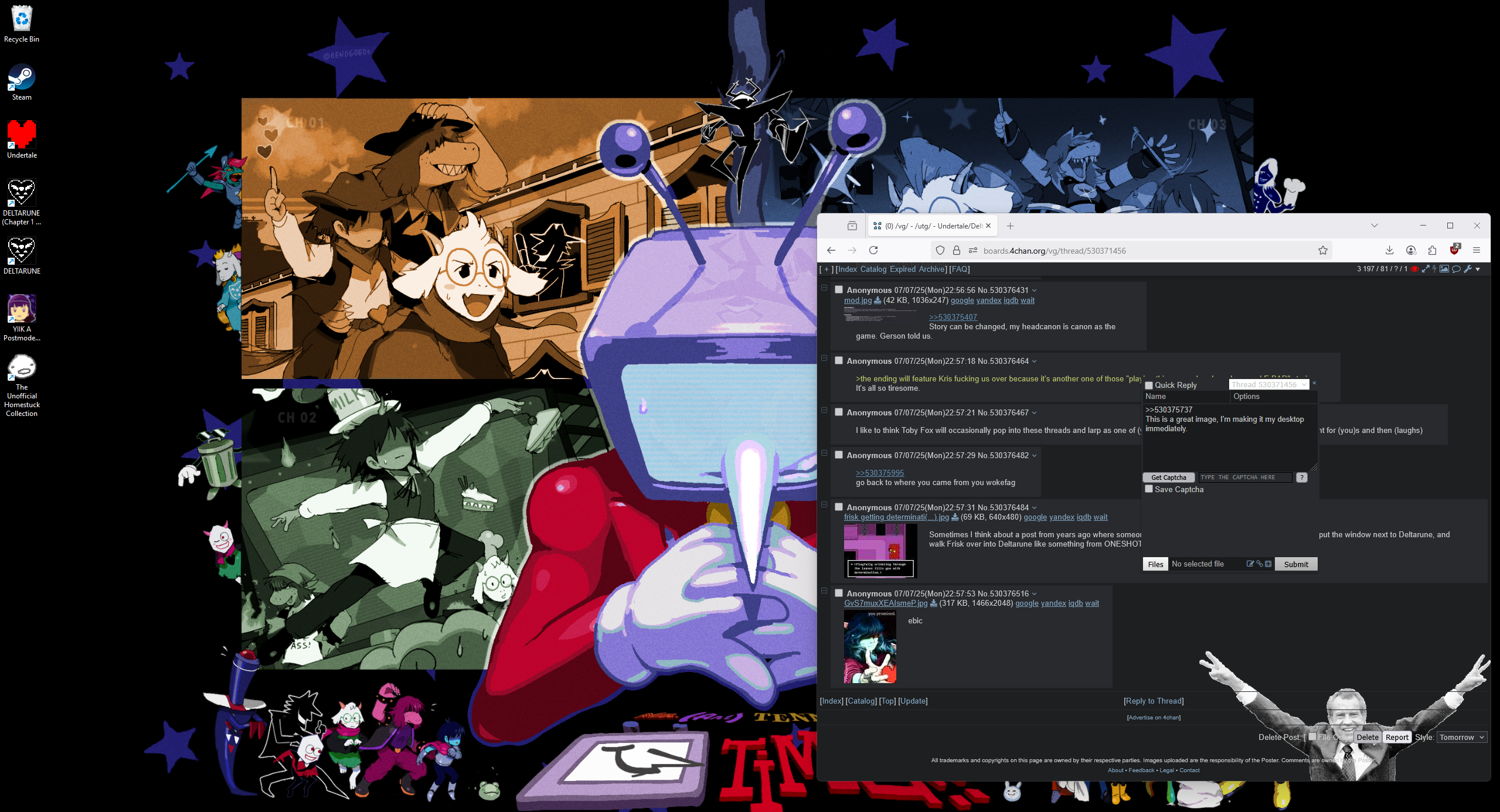Viewport: 1500px width, 812px height.
Task: Select the YIIK A Postmode... desktop icon
Action: tap(22, 318)
